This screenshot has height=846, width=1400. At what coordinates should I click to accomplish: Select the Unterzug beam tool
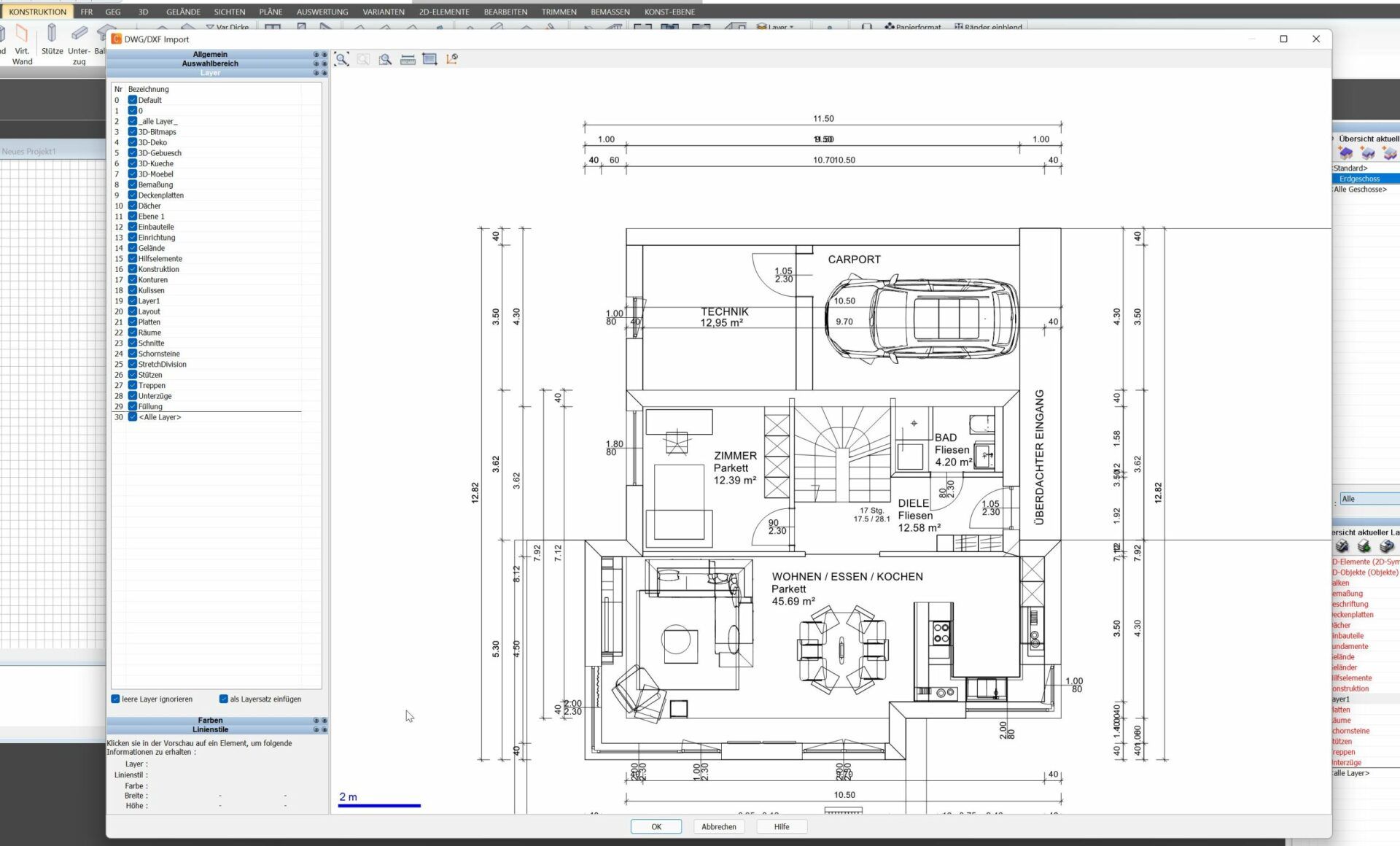[79, 42]
